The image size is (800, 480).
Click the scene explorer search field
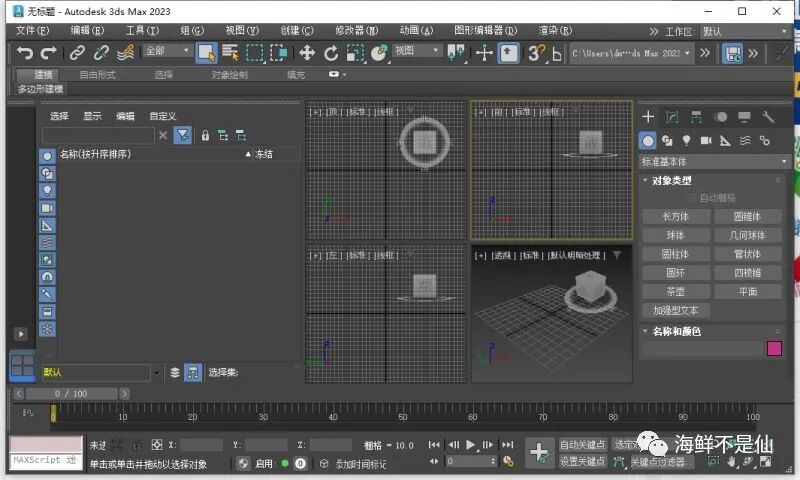98,135
